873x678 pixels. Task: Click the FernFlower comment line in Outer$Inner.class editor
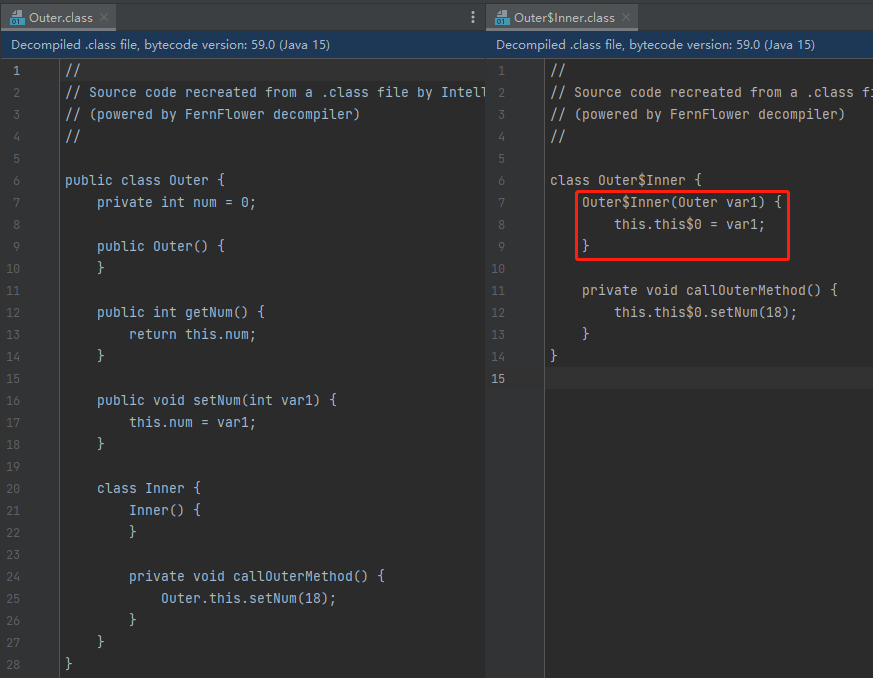pyautogui.click(x=698, y=115)
